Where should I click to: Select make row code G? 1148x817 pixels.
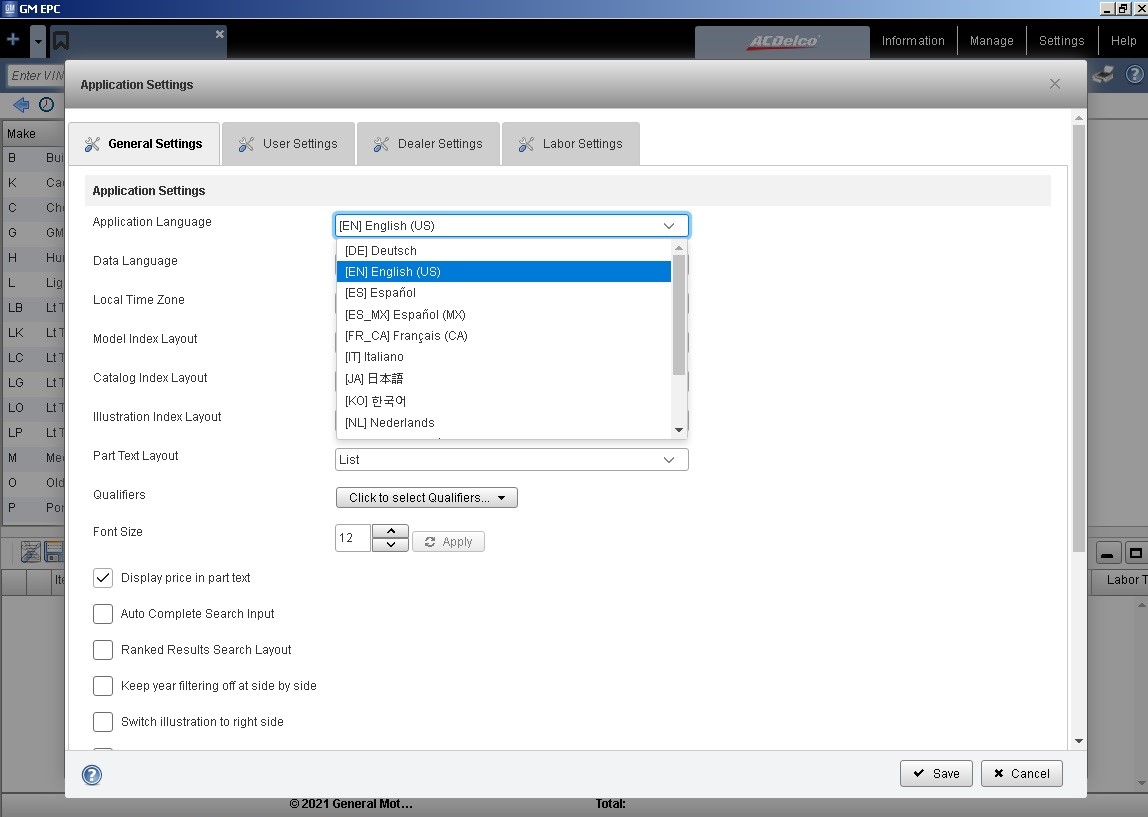tap(34, 233)
